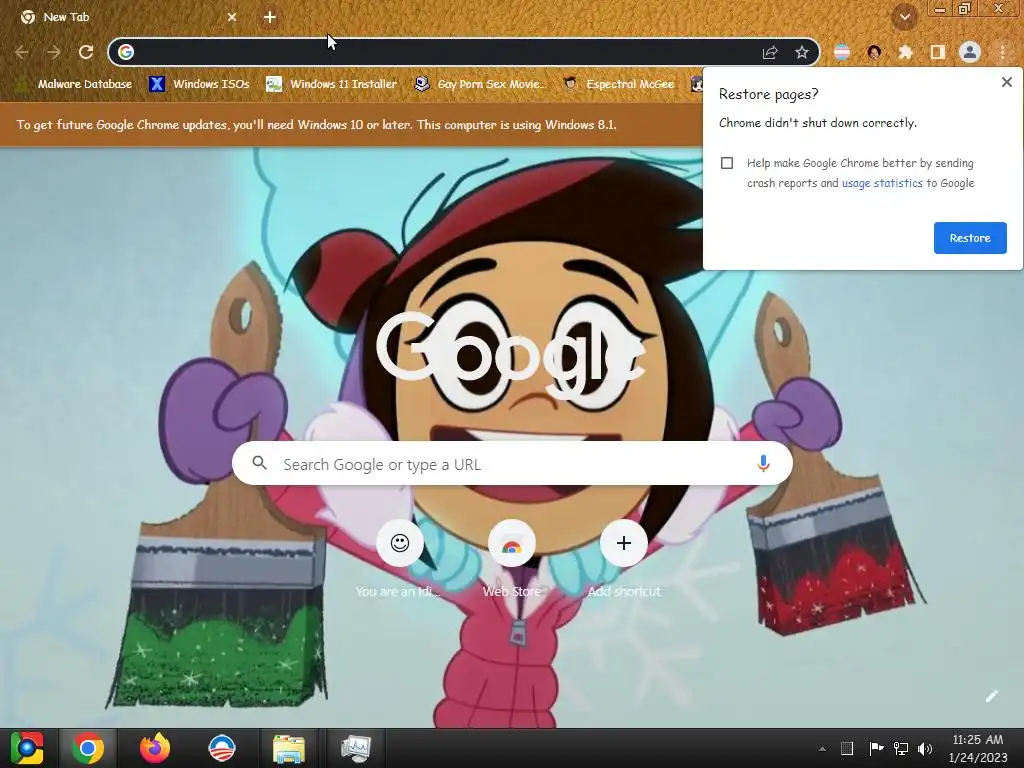Open the Extensions puzzle piece menu
The image size is (1024, 768).
[x=906, y=52]
